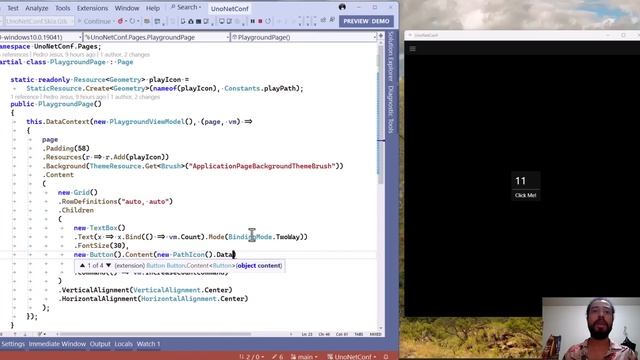The image size is (640, 360).
Task: Click the UnoNetConf solution name in title bar
Action: (x=229, y=9)
